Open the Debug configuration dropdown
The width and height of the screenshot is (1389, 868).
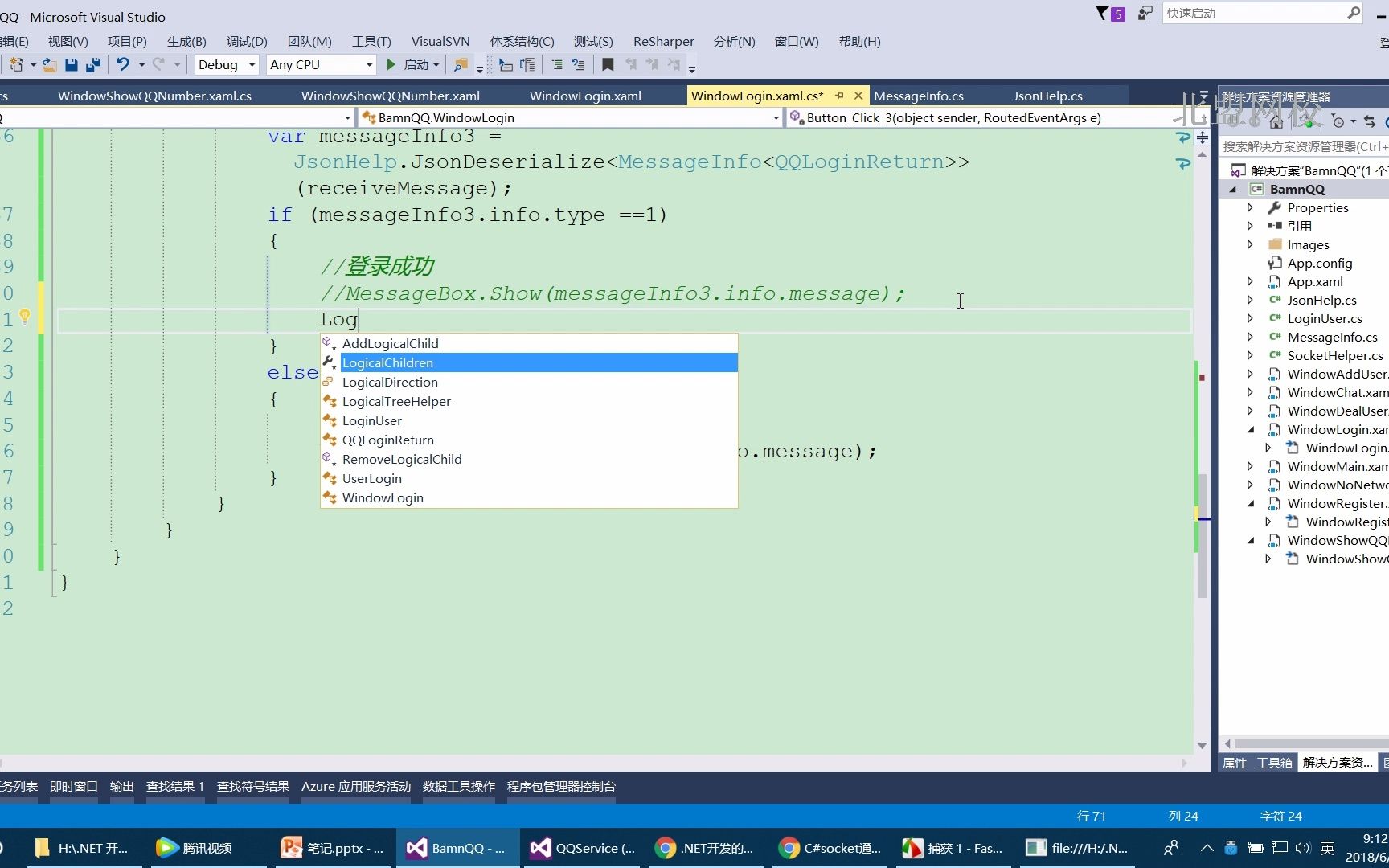pos(252,64)
